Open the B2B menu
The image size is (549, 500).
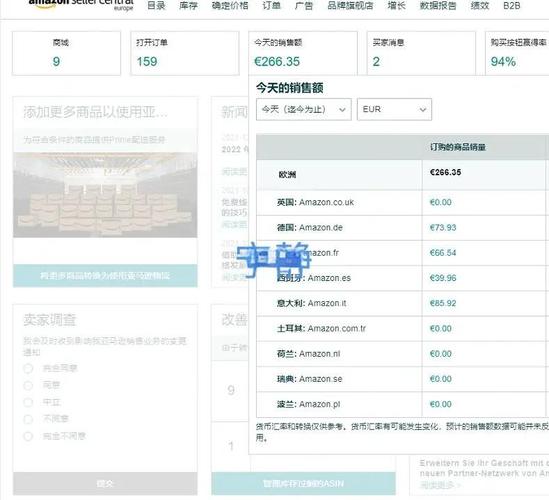[512, 5]
